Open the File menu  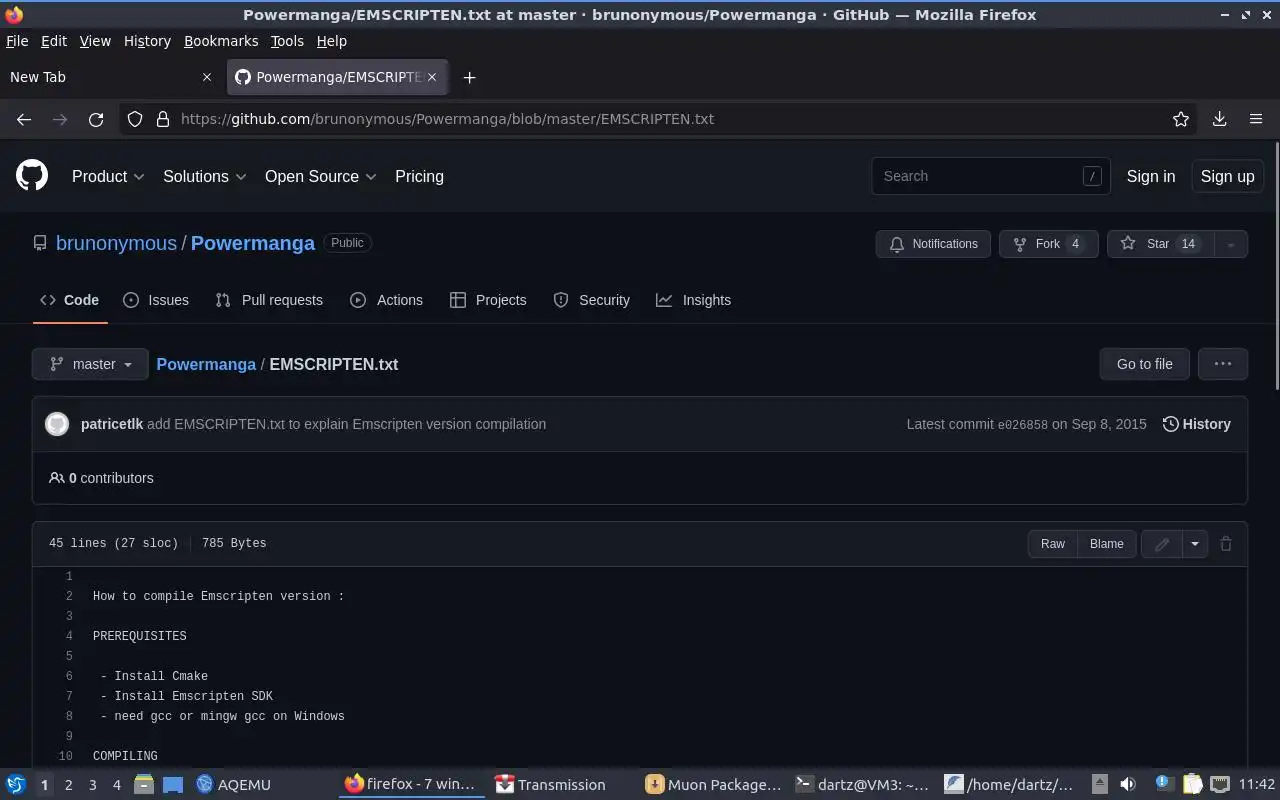(17, 41)
